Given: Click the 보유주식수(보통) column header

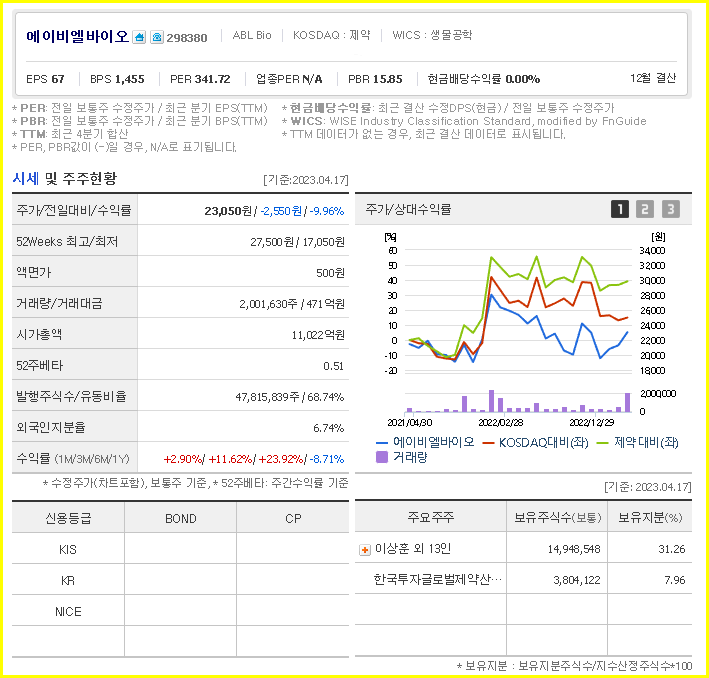Looking at the screenshot, I should point(558,517).
